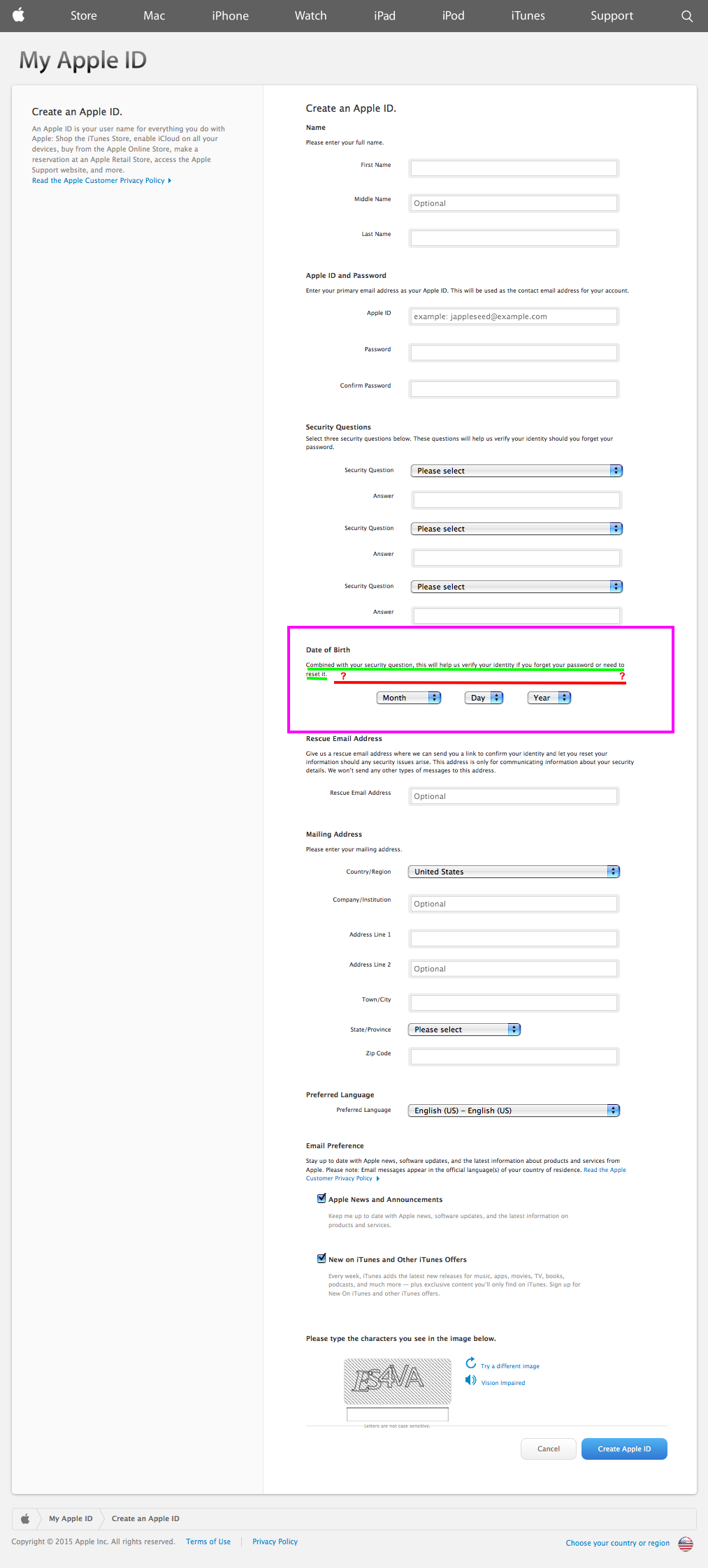Click the Try a different image refresh icon

tap(471, 1363)
